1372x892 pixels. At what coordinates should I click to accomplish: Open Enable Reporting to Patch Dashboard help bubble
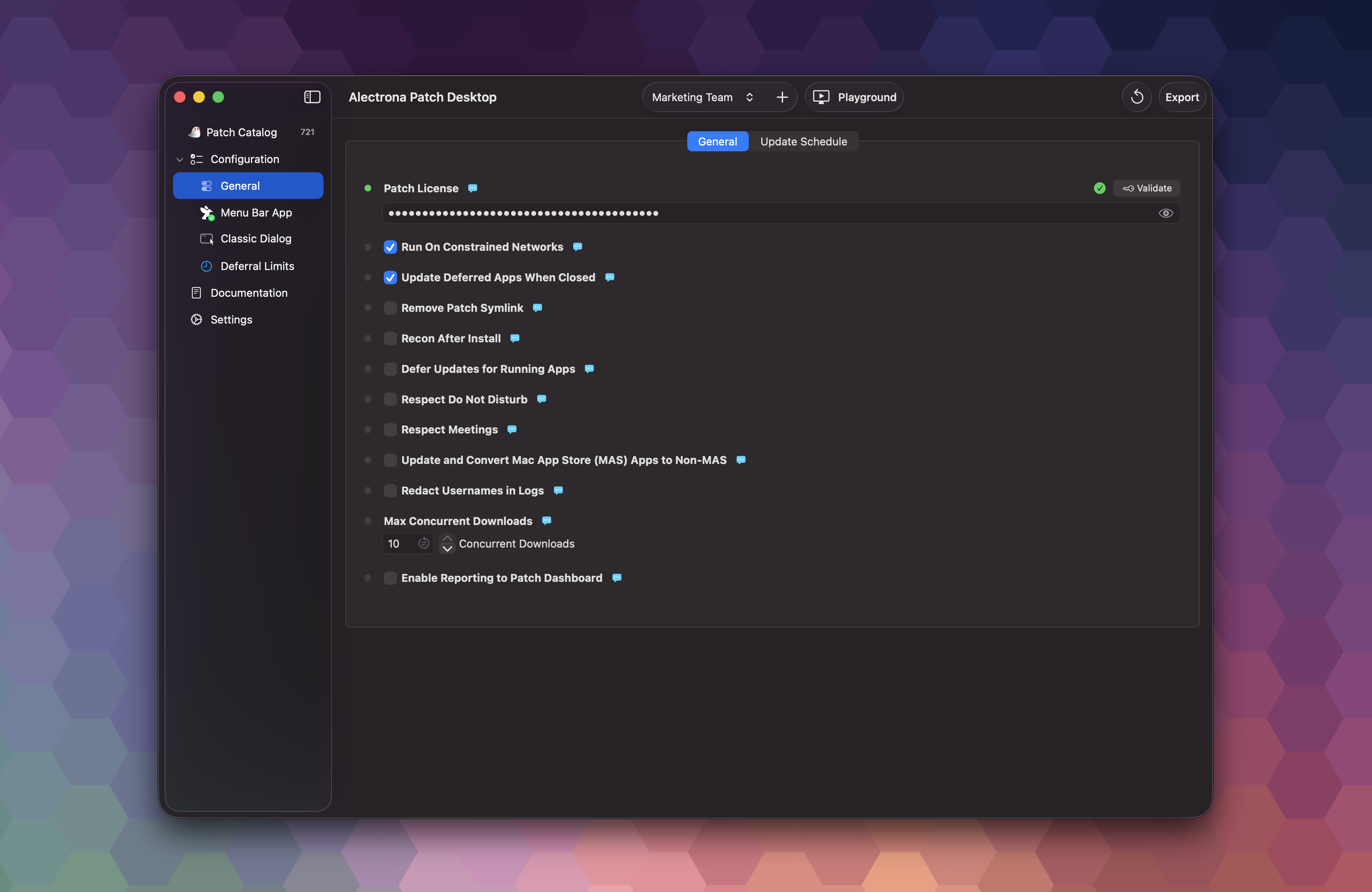[x=616, y=578]
